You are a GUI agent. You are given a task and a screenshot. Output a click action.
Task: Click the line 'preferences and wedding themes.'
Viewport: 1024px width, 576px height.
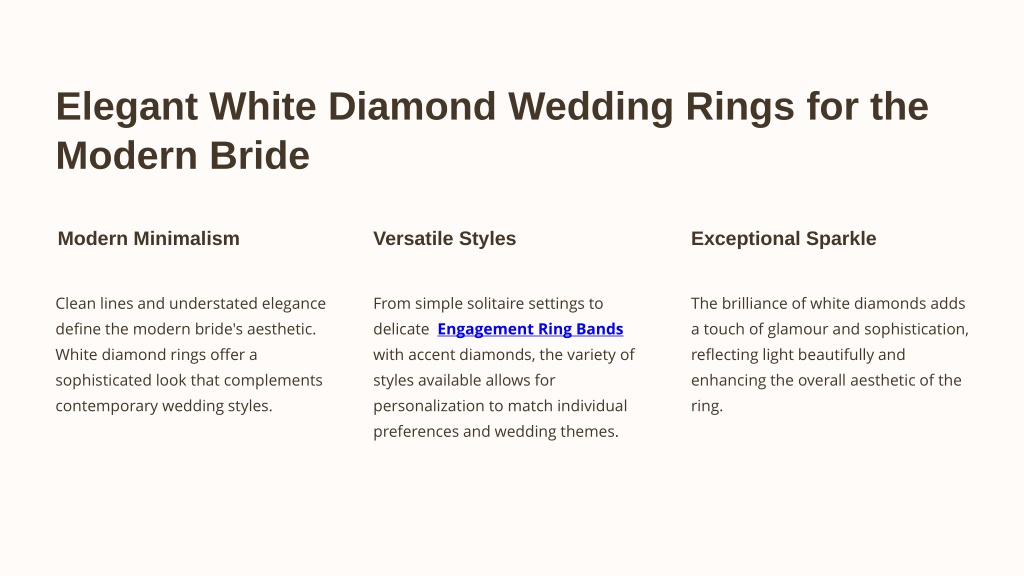pyautogui.click(x=496, y=432)
